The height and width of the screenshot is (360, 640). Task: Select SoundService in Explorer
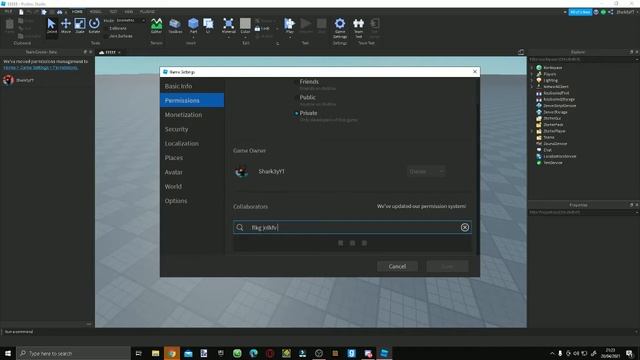point(555,144)
